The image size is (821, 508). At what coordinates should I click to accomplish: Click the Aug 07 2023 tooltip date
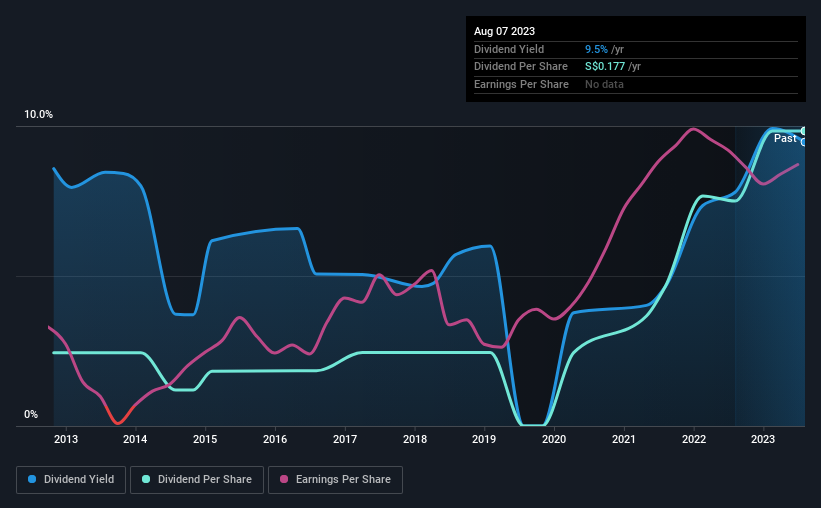coord(504,31)
